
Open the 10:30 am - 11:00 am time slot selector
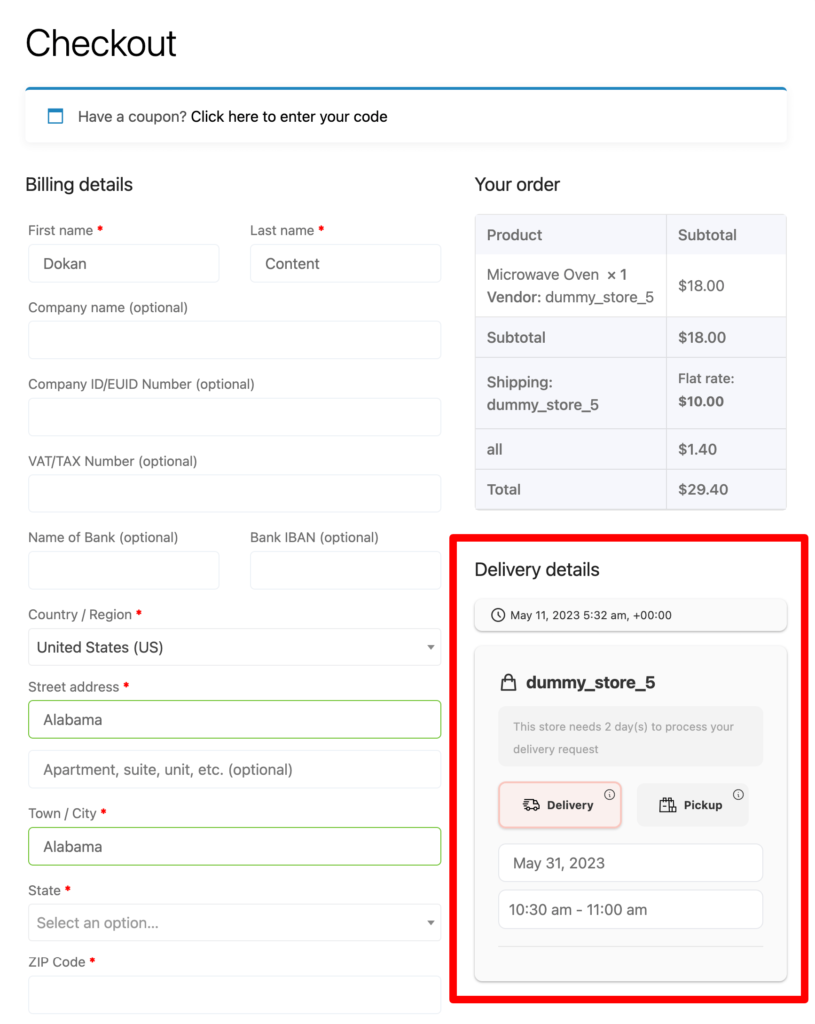point(630,910)
